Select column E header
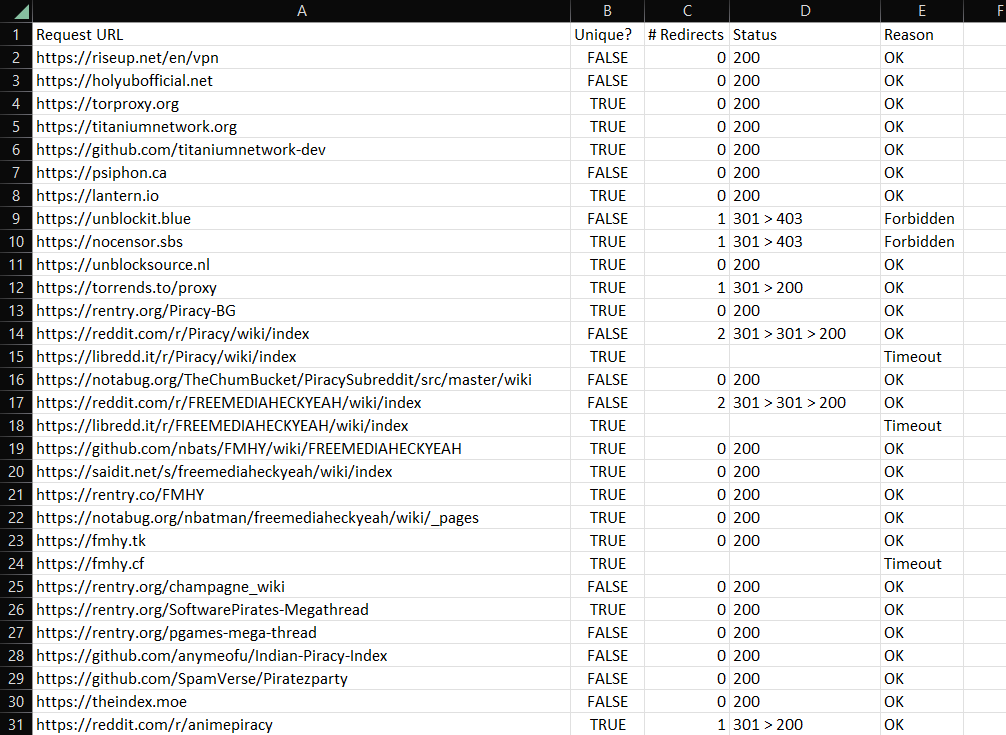 point(921,11)
